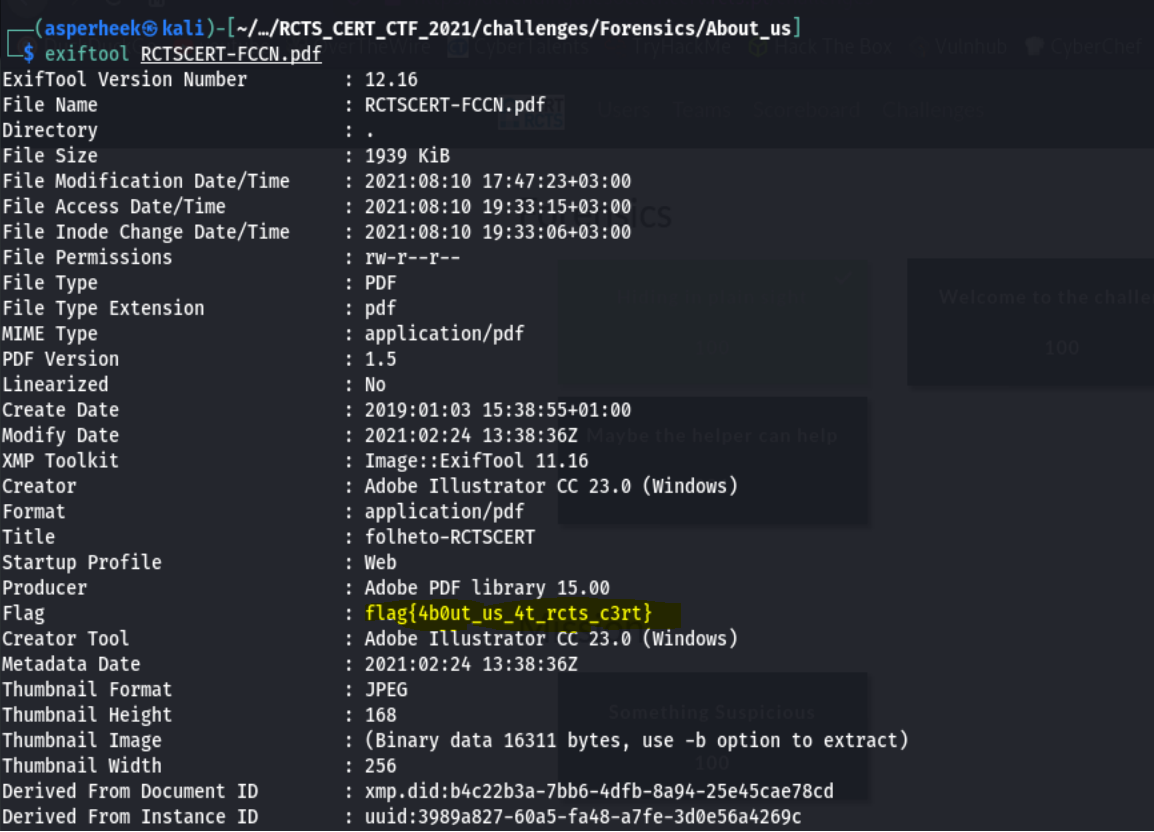Viewport: 1154px width, 832px height.
Task: Click the 'Flag' field label
Action: click(x=24, y=613)
